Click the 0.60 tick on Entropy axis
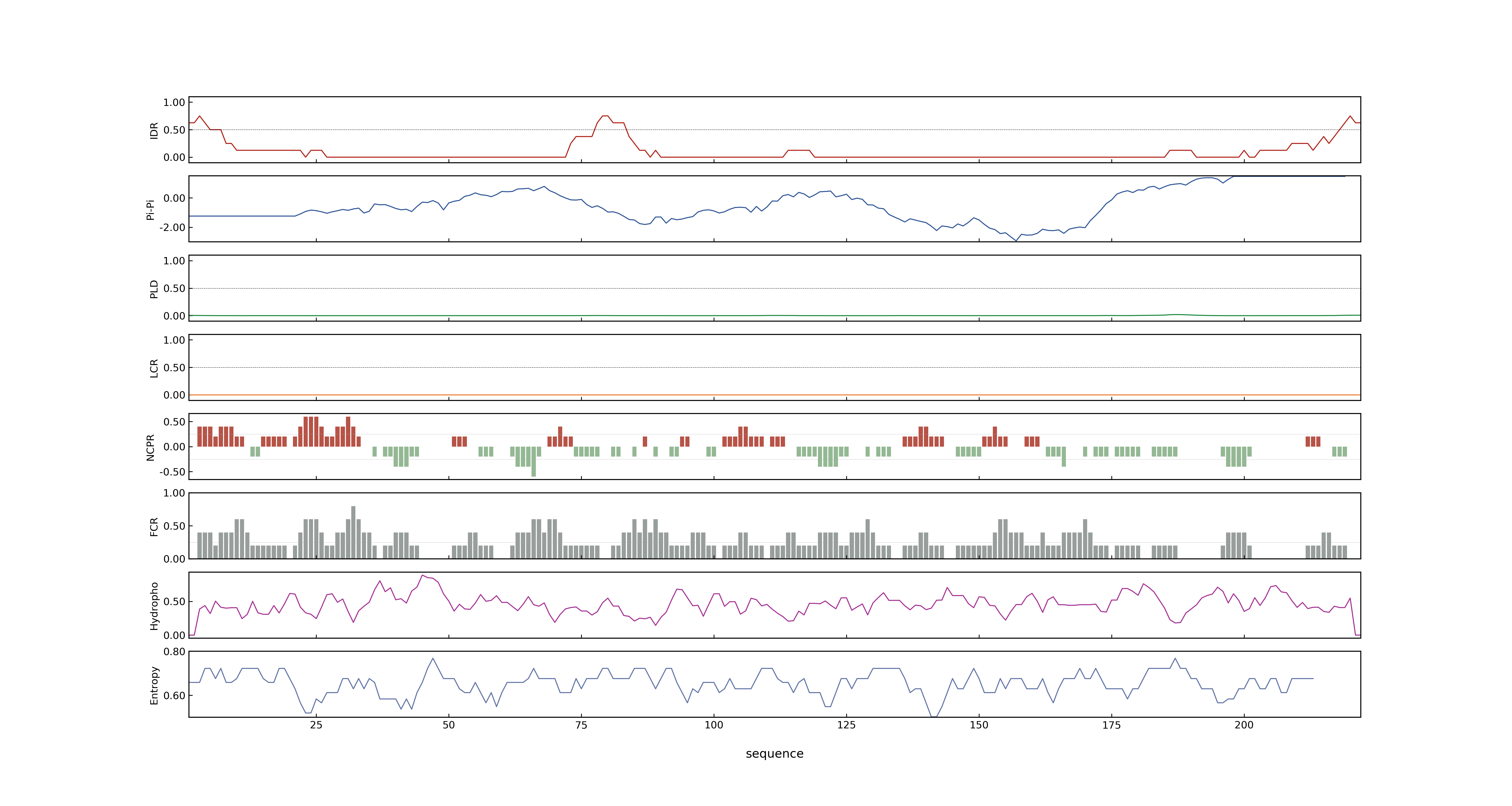1512x806 pixels. point(174,696)
